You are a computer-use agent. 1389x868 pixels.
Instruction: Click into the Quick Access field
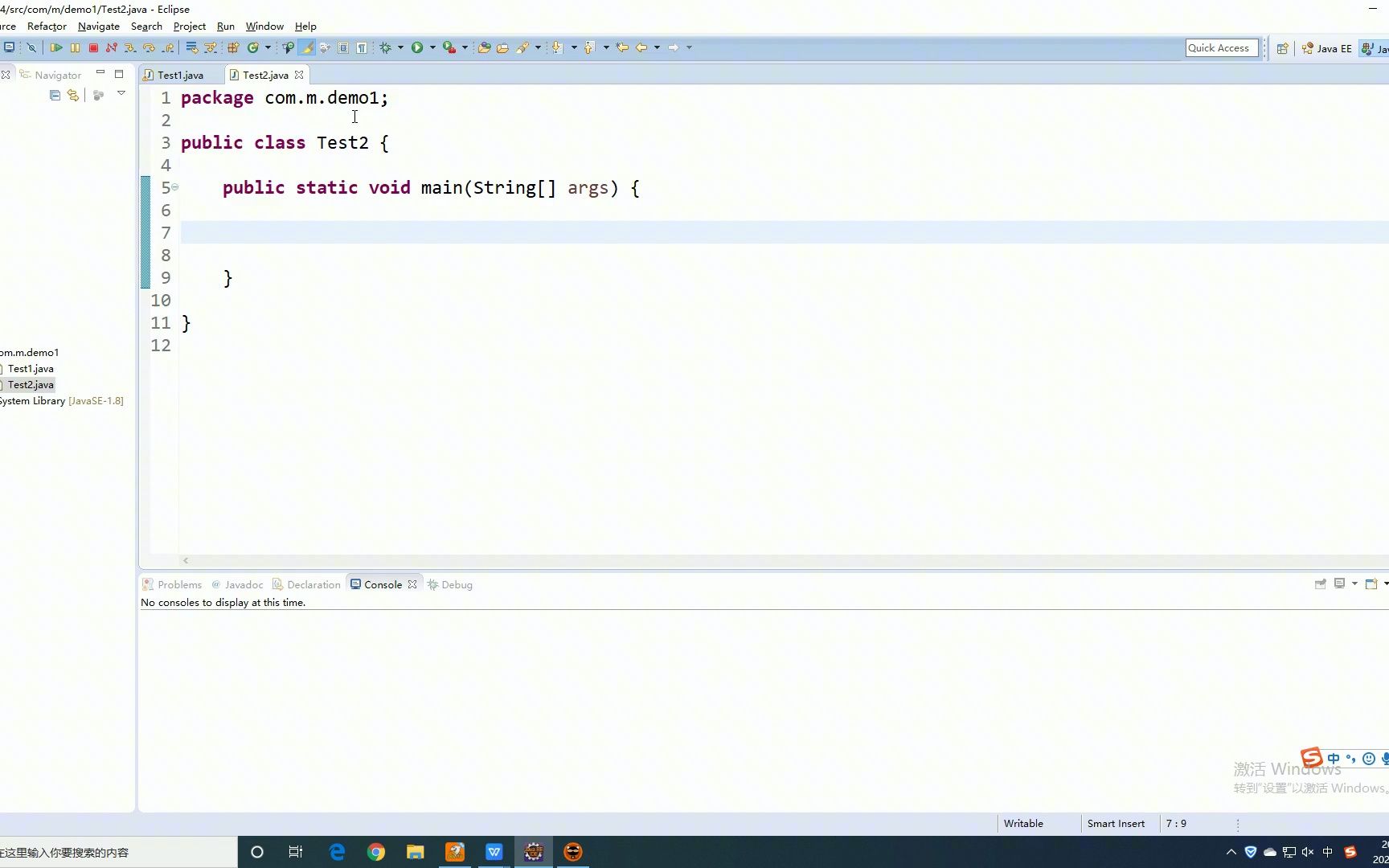(x=1222, y=48)
